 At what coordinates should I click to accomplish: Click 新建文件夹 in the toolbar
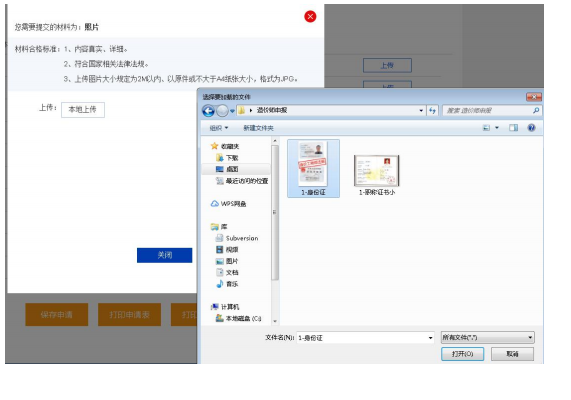[x=258, y=128]
